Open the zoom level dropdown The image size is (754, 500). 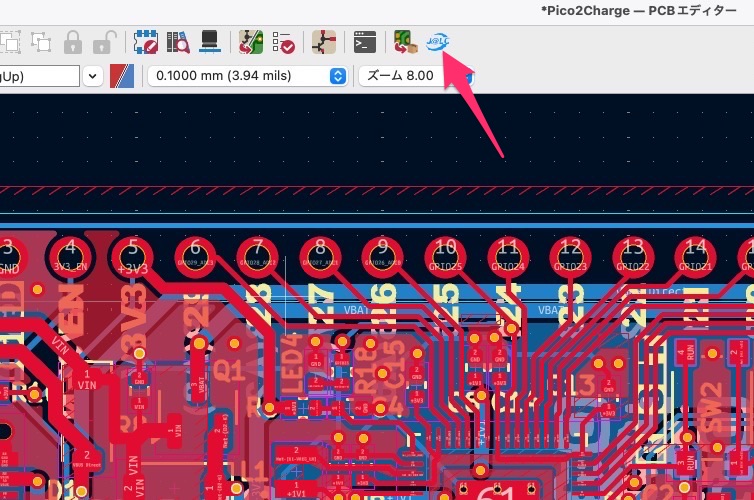tap(410, 76)
